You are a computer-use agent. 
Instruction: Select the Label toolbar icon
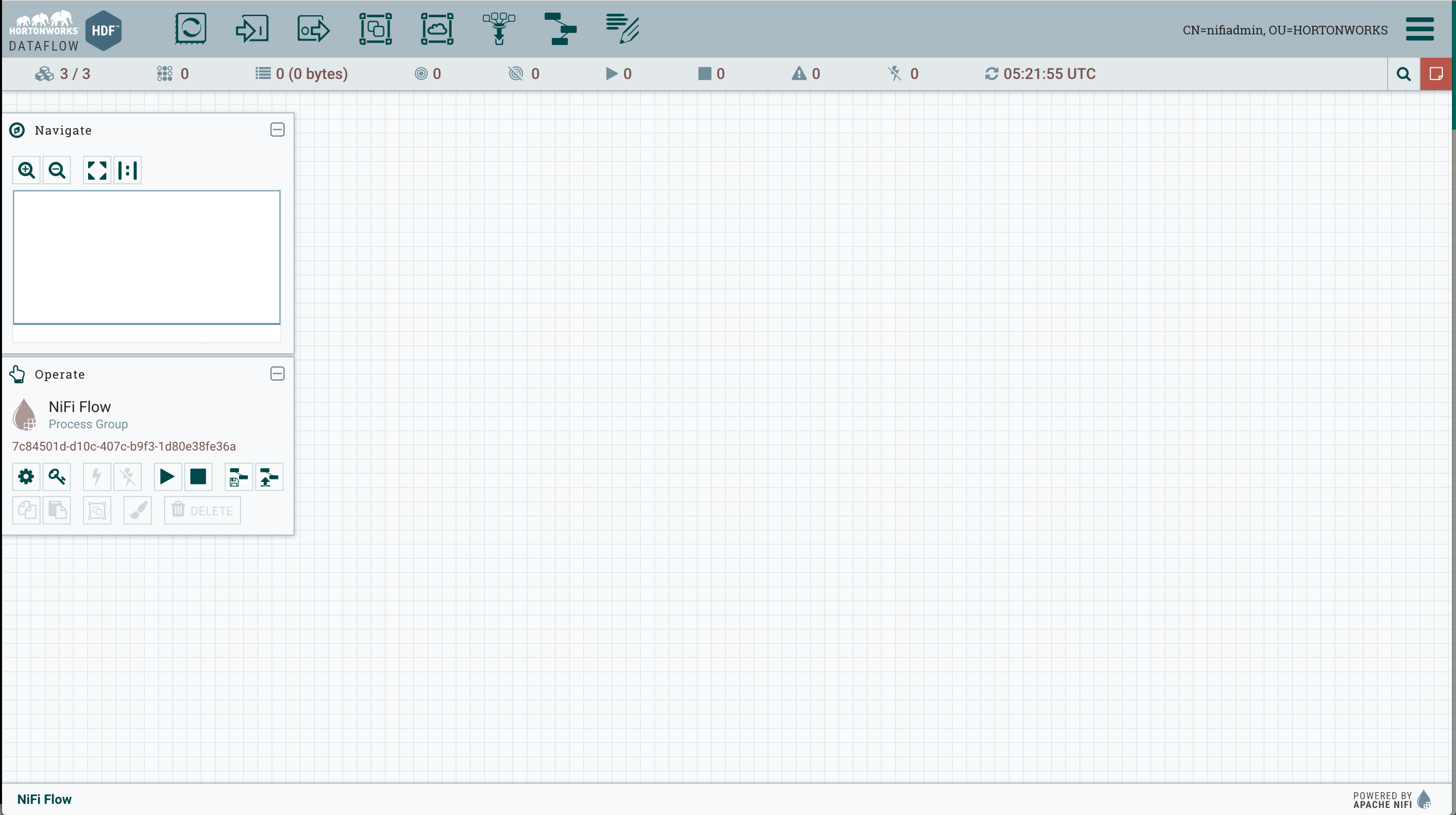coord(622,28)
